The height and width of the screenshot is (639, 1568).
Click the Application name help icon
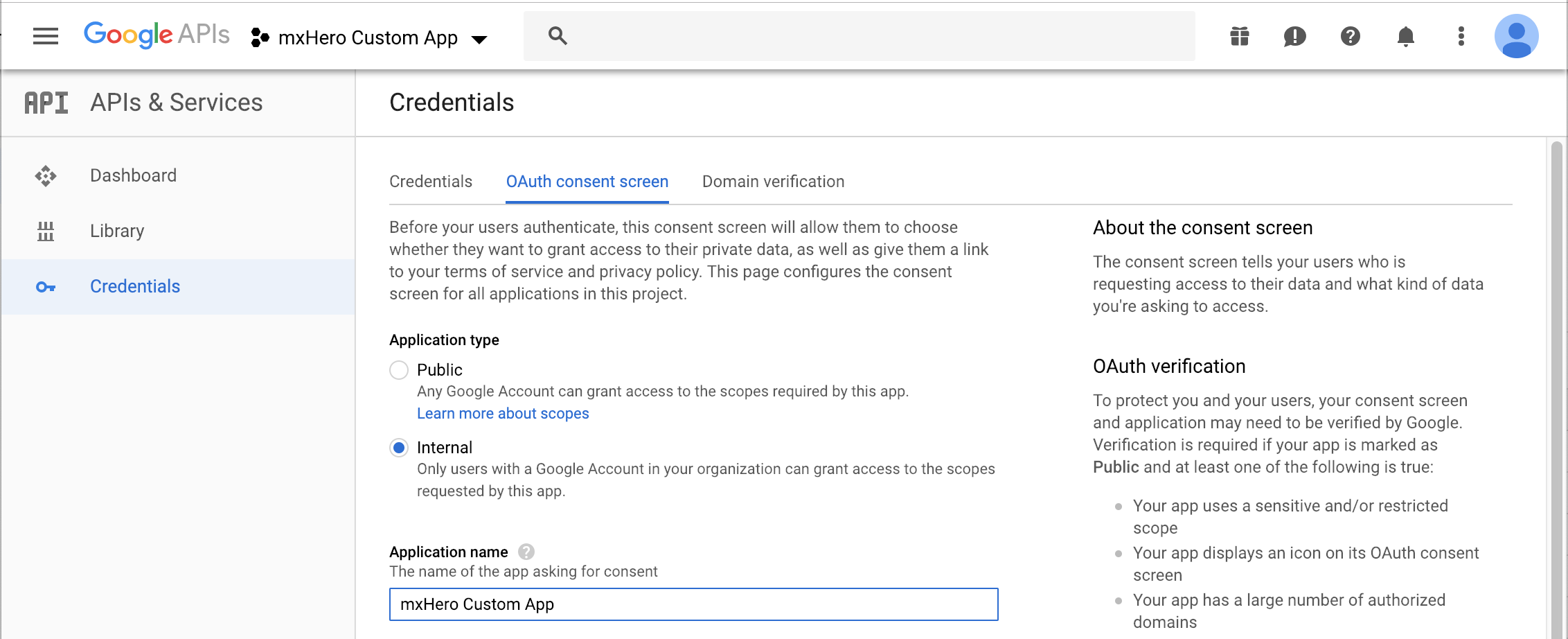coord(526,552)
